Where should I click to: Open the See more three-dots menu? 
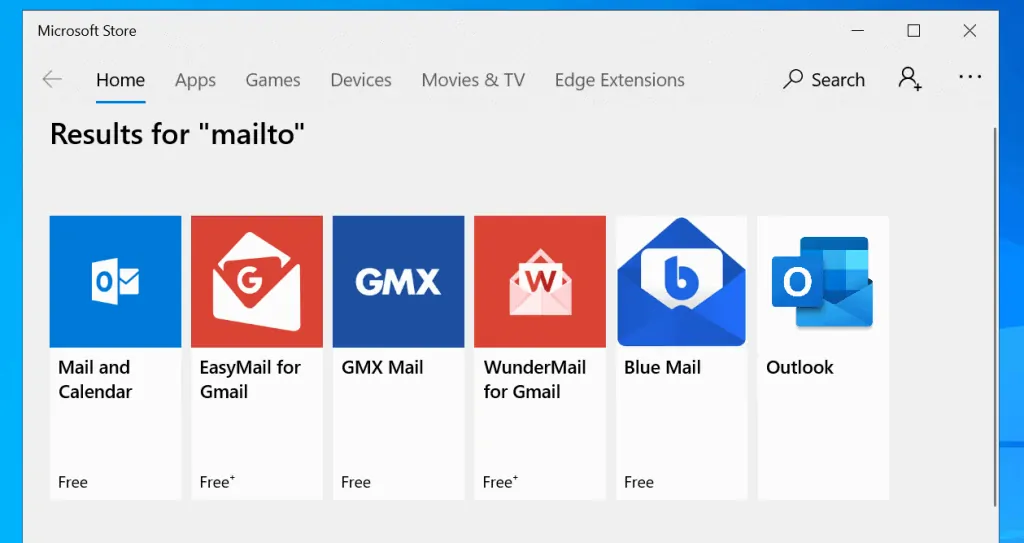click(x=969, y=78)
